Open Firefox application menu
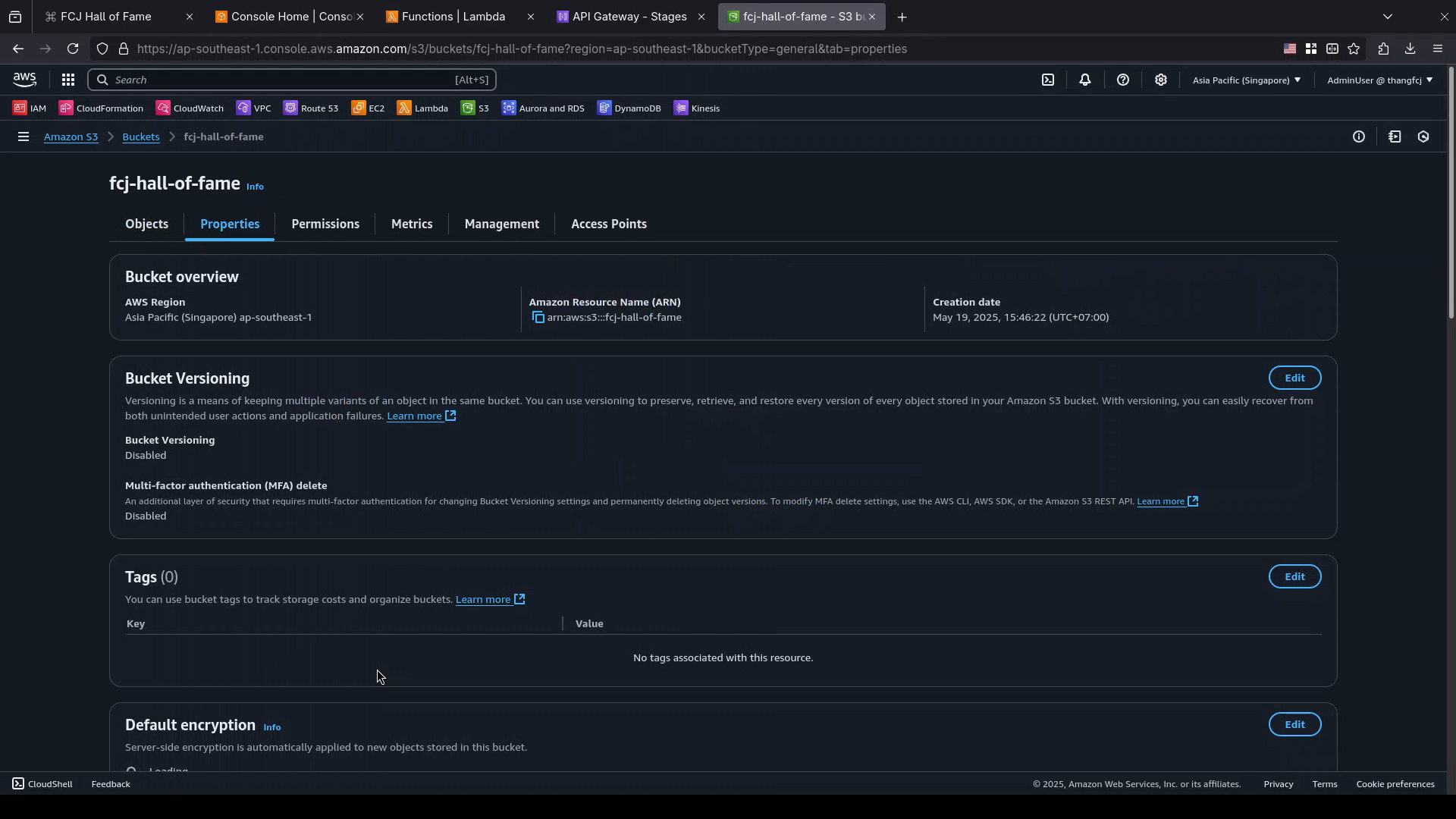This screenshot has width=1456, height=819. 1438,49
